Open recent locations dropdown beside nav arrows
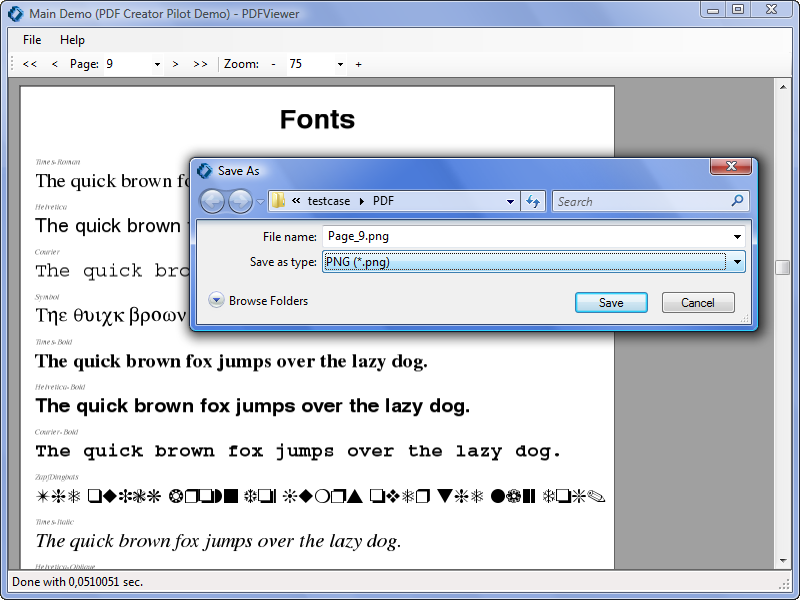Image resolution: width=800 pixels, height=600 pixels. point(260,202)
